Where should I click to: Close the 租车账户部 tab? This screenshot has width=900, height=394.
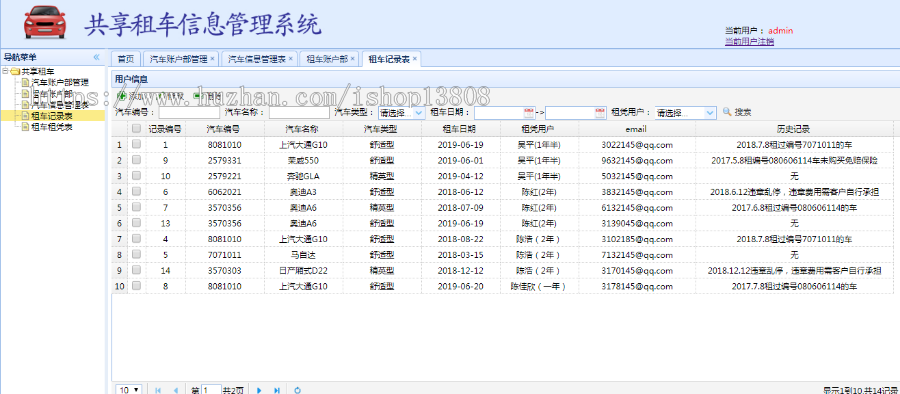[352, 59]
